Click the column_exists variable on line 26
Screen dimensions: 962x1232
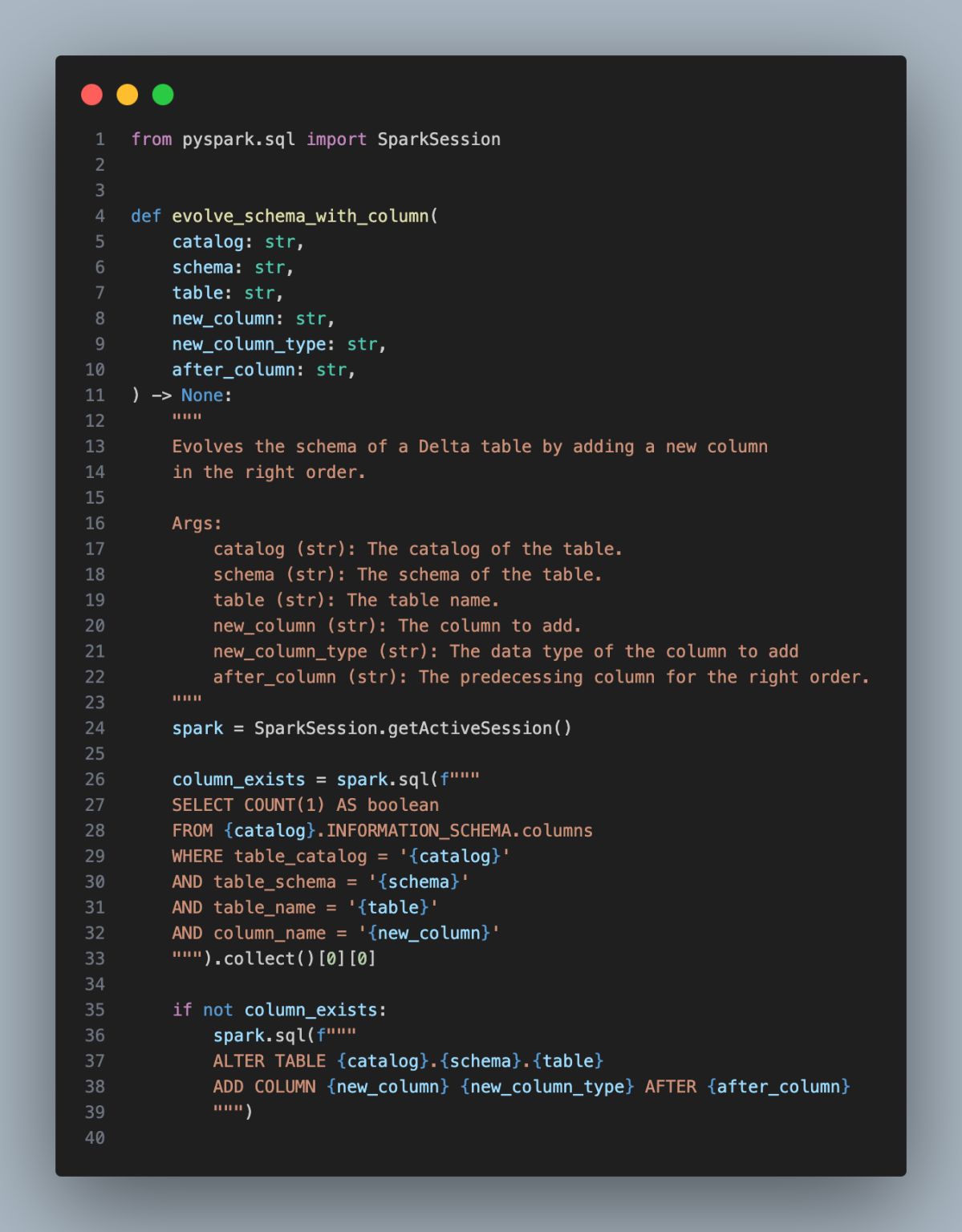238,780
